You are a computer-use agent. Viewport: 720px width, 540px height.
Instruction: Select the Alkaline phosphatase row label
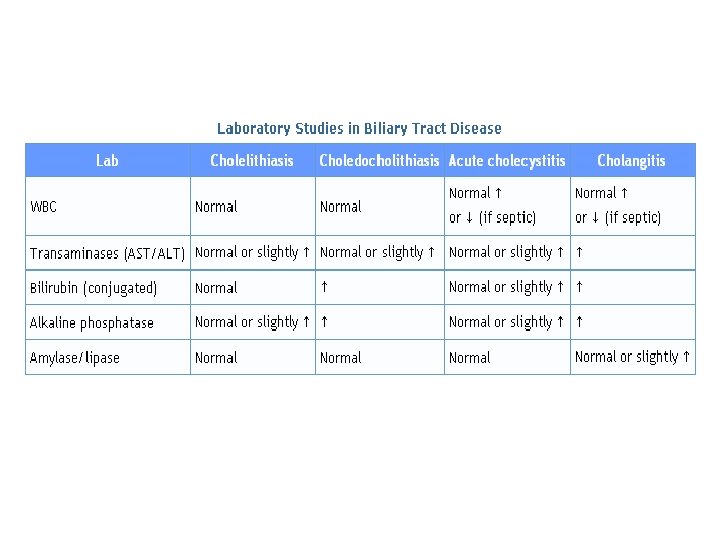point(92,323)
